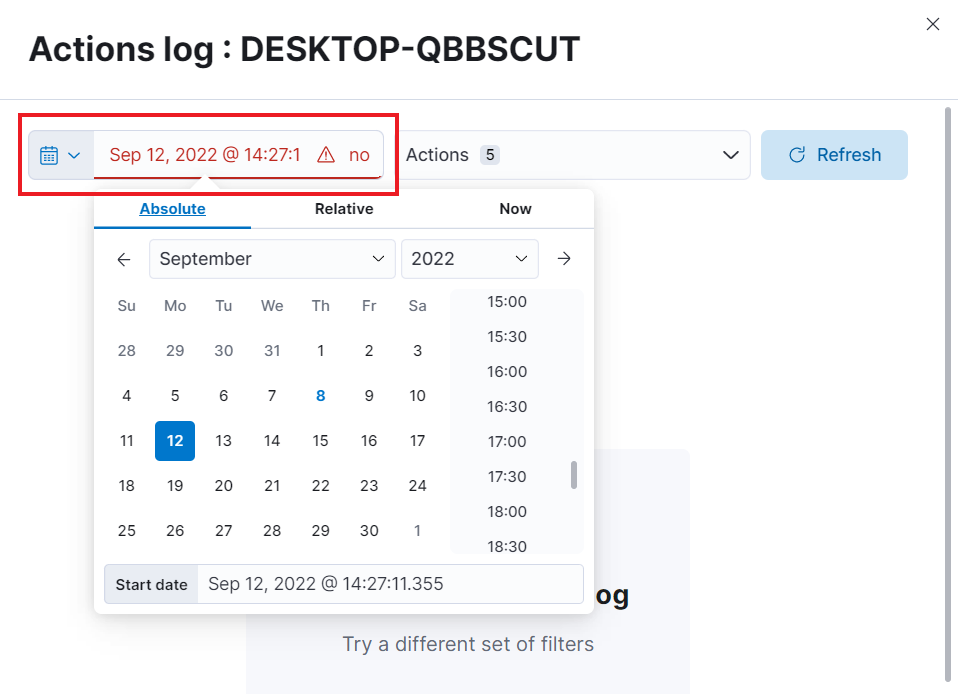This screenshot has height=694, width=958.
Task: Open the chevron next to the calendar icon
Action: [x=72, y=154]
